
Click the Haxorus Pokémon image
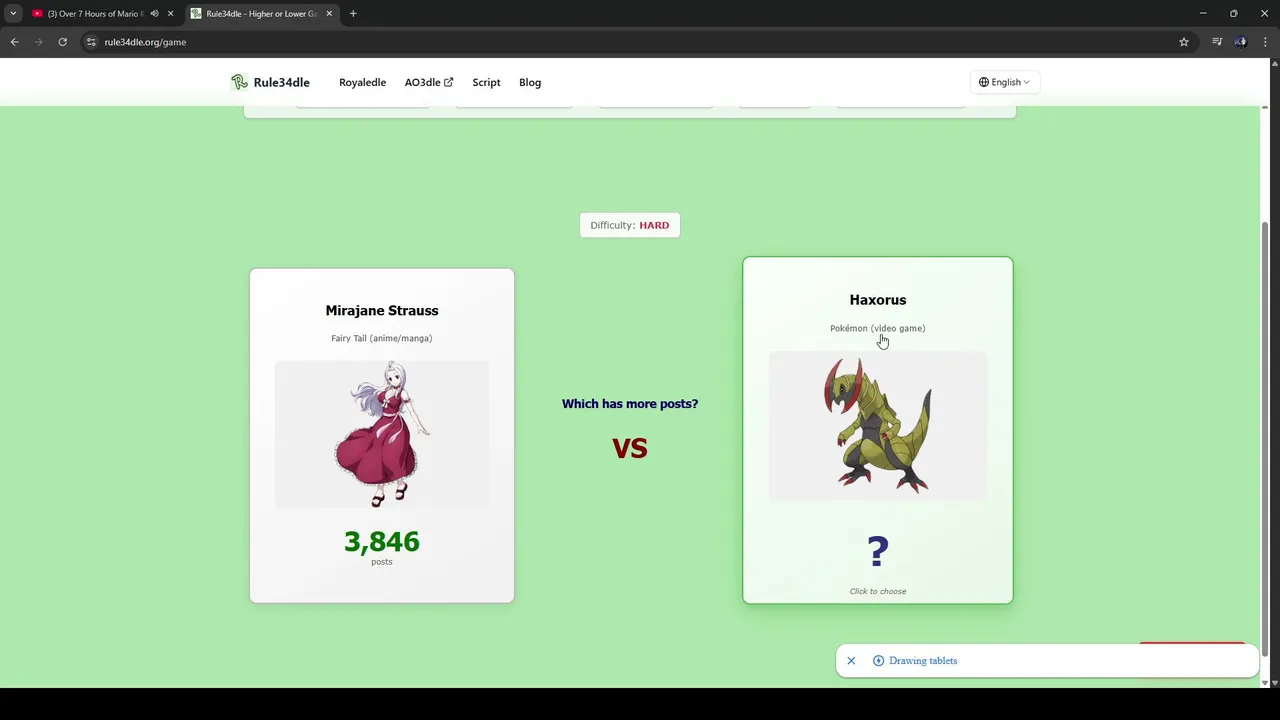pos(877,425)
